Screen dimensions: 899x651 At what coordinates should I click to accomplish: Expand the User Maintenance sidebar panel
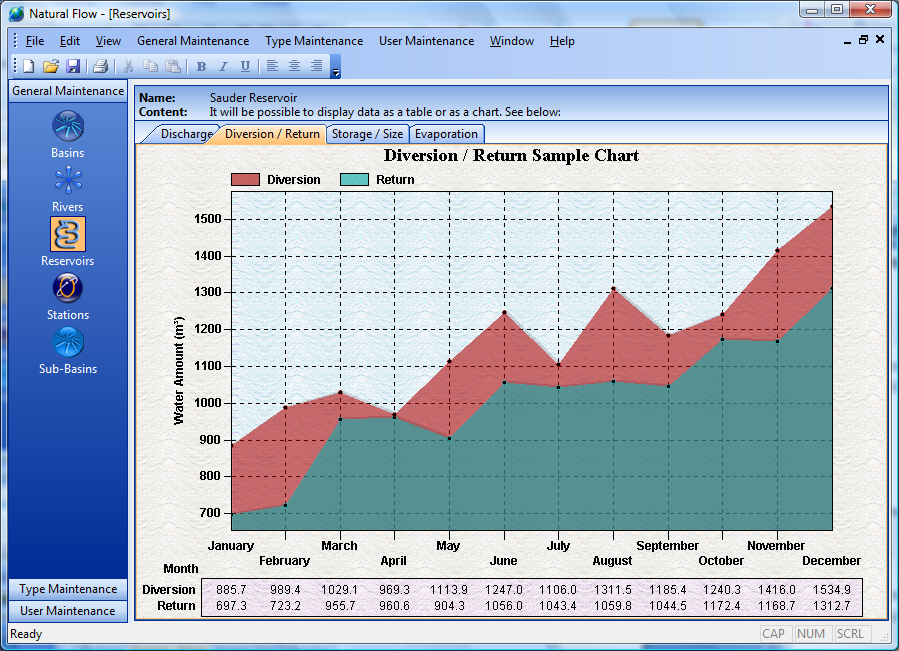pos(68,611)
